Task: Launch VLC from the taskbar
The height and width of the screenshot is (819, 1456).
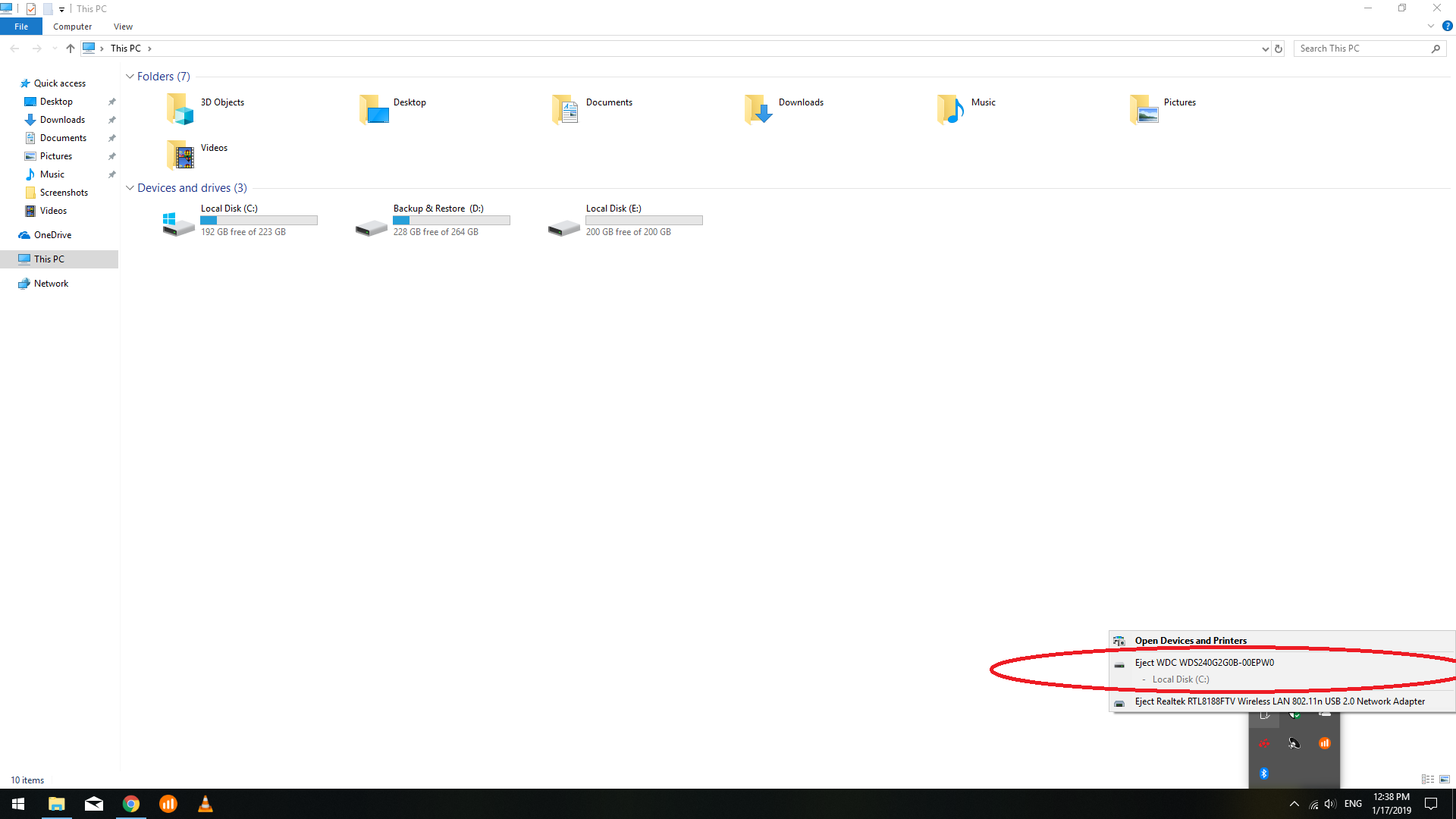Action: coord(205,804)
